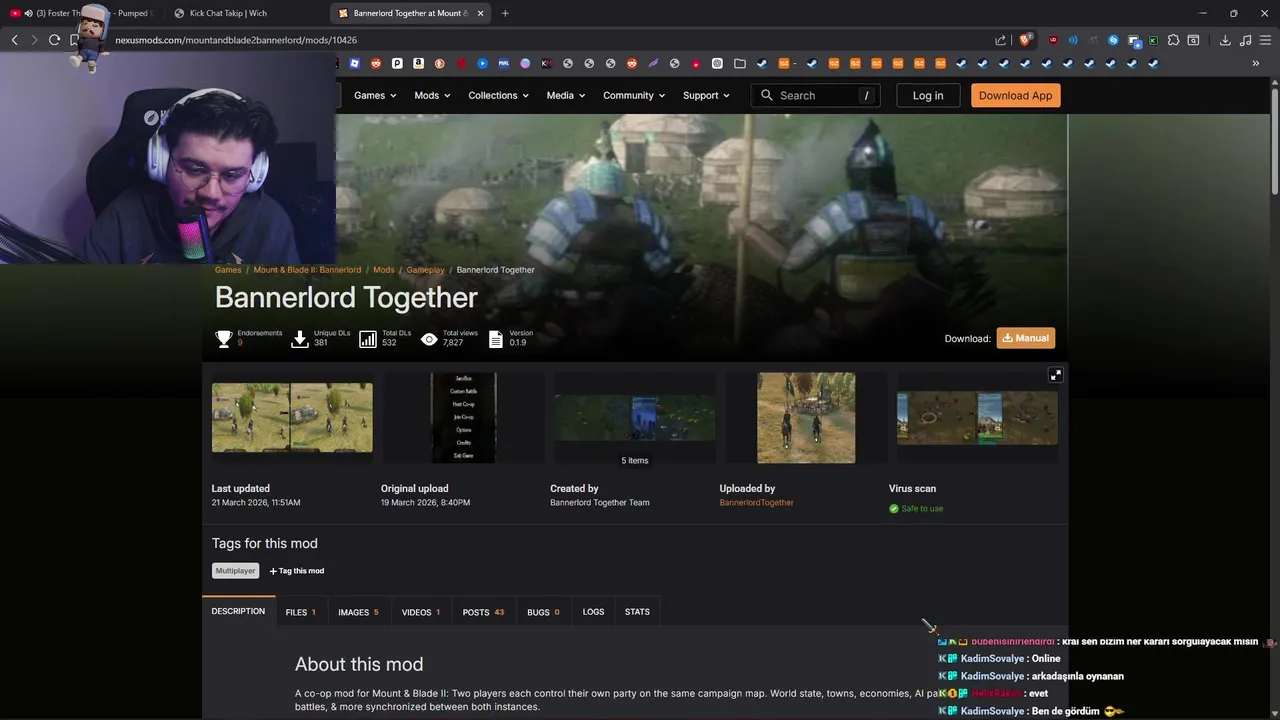This screenshot has height=720, width=1280.
Task: Click the Tag this mod link
Action: pos(296,571)
